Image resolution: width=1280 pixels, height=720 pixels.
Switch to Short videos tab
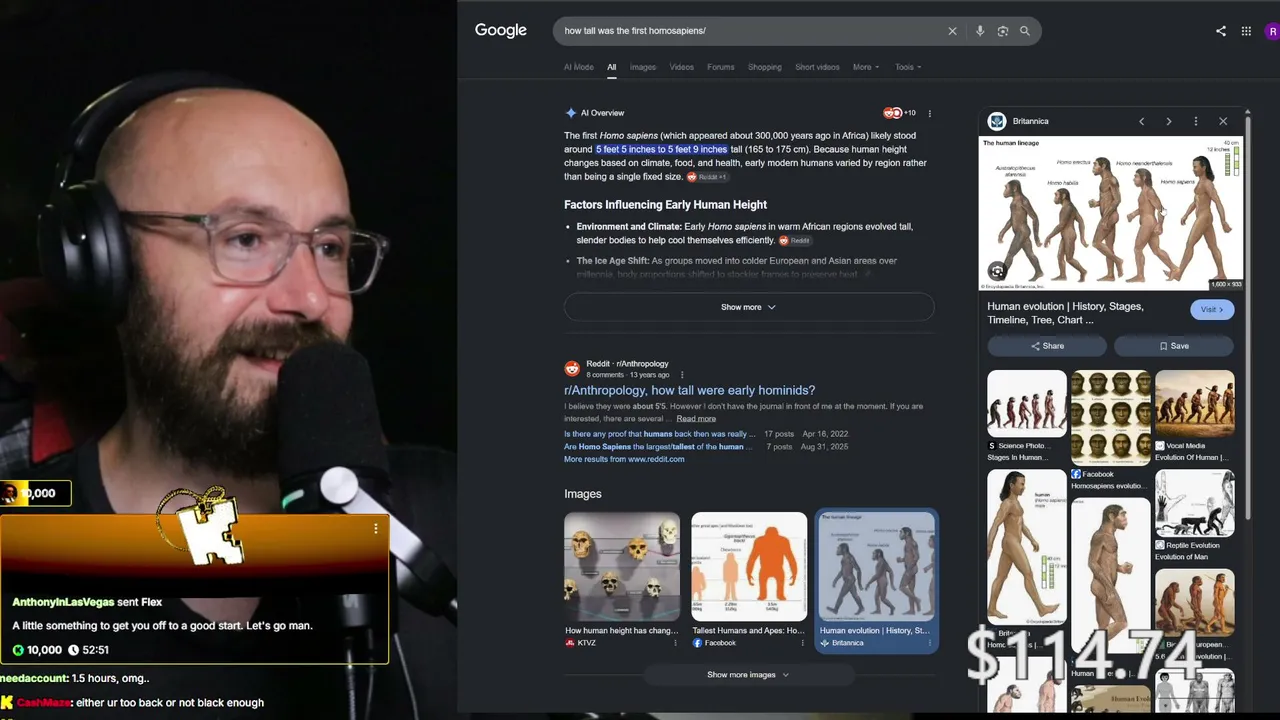click(817, 67)
